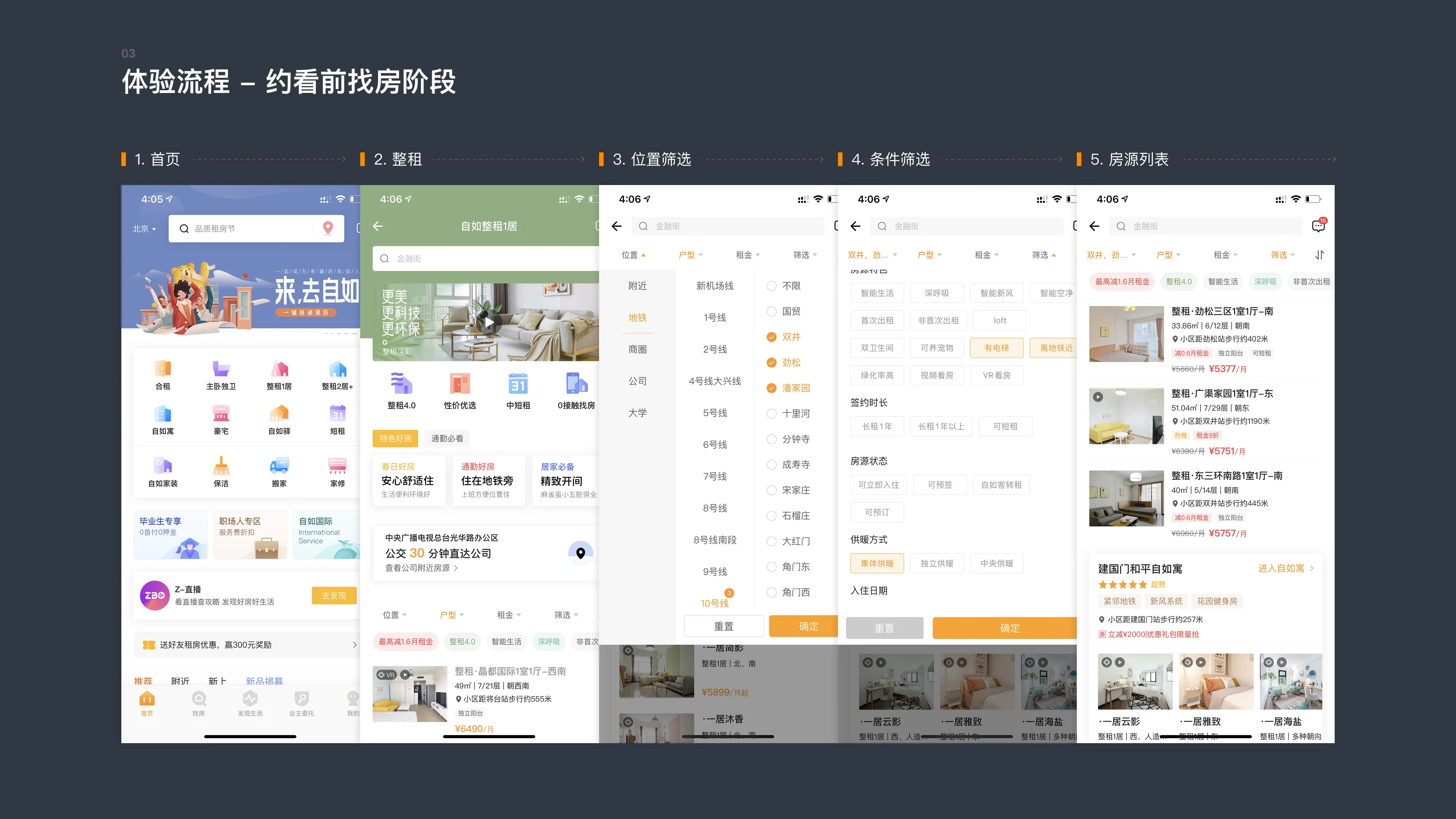Switch to the 通勤必看 tab
Screen dimensions: 1456x819
click(x=447, y=439)
